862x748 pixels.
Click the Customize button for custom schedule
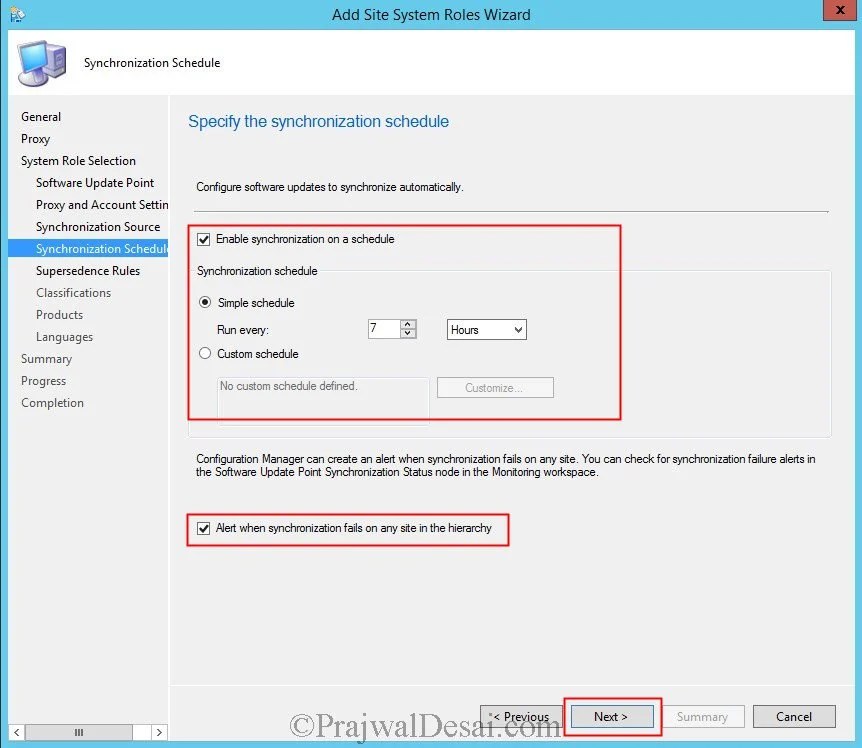[x=494, y=387]
